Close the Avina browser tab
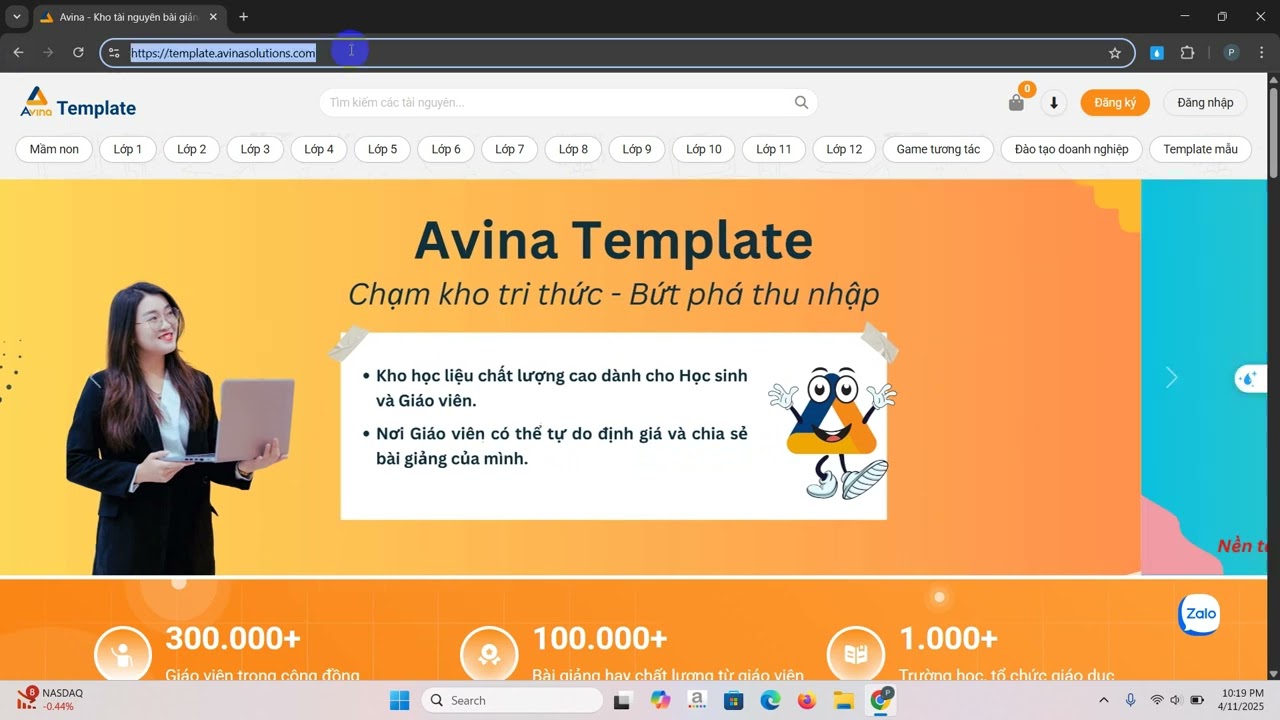1280x720 pixels. [x=213, y=17]
